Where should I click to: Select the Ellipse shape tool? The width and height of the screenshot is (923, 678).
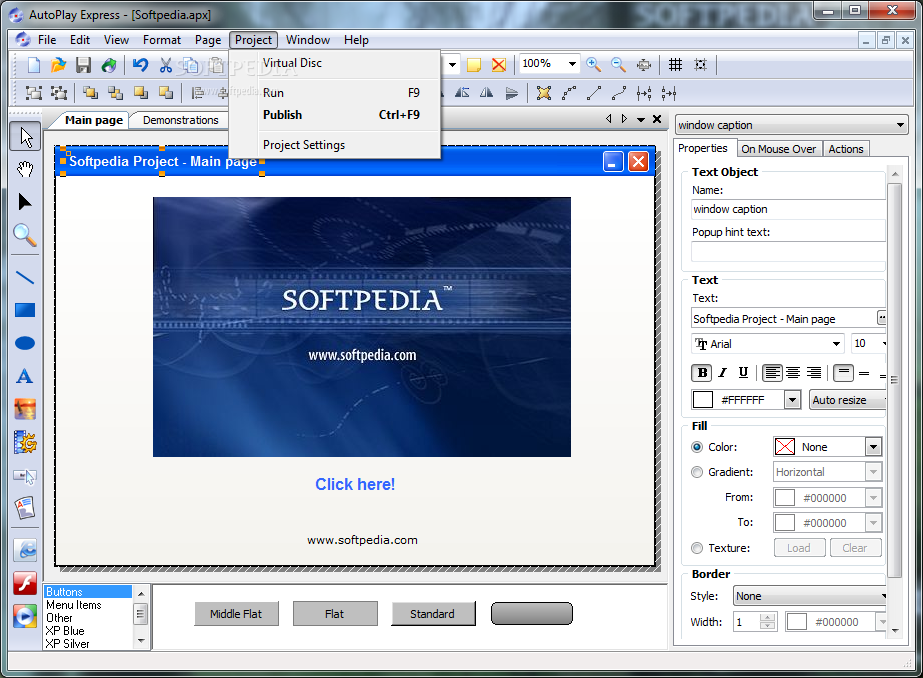tap(25, 343)
